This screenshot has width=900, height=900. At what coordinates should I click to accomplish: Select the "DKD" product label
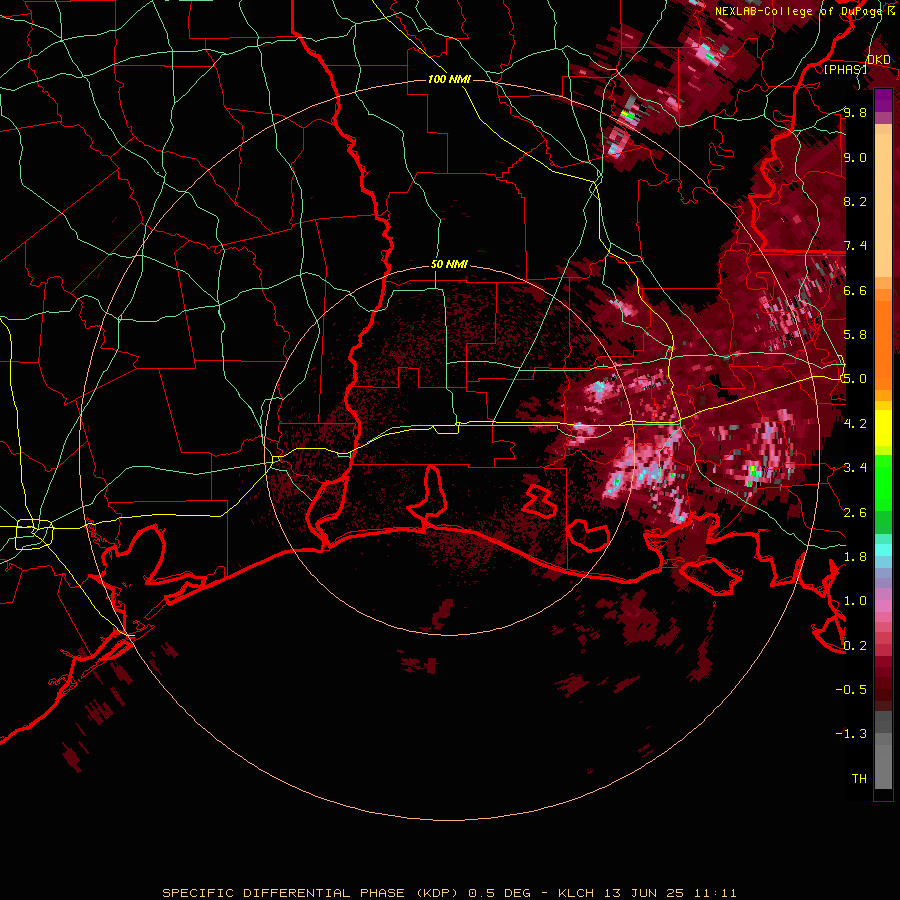coord(879,60)
